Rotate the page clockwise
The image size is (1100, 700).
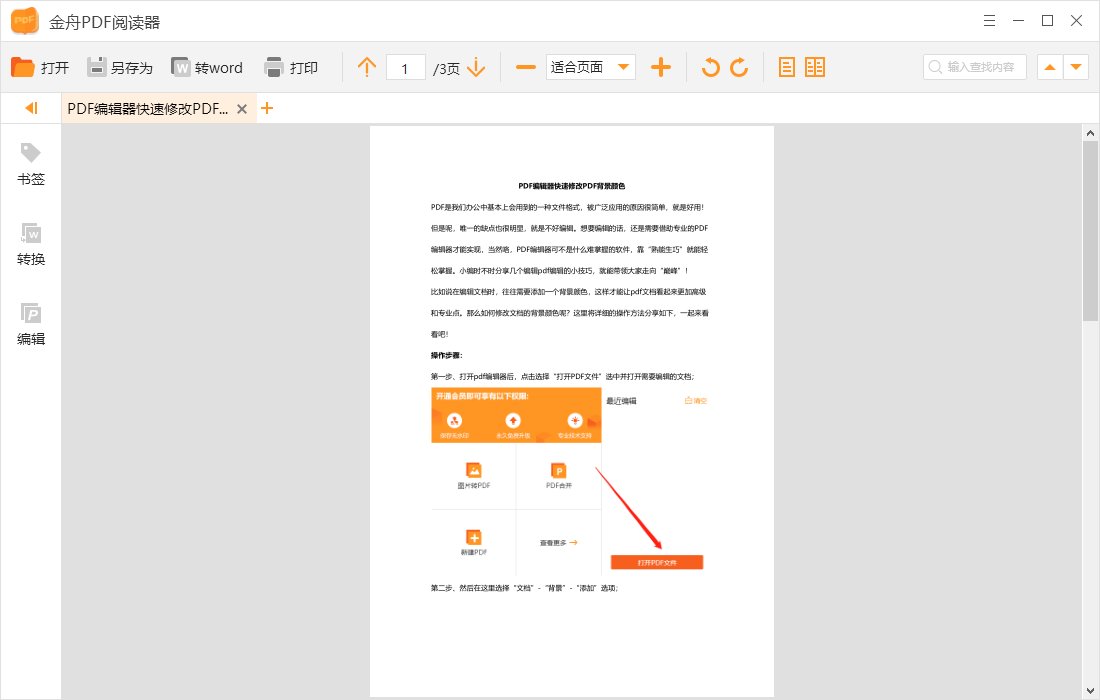pos(741,67)
